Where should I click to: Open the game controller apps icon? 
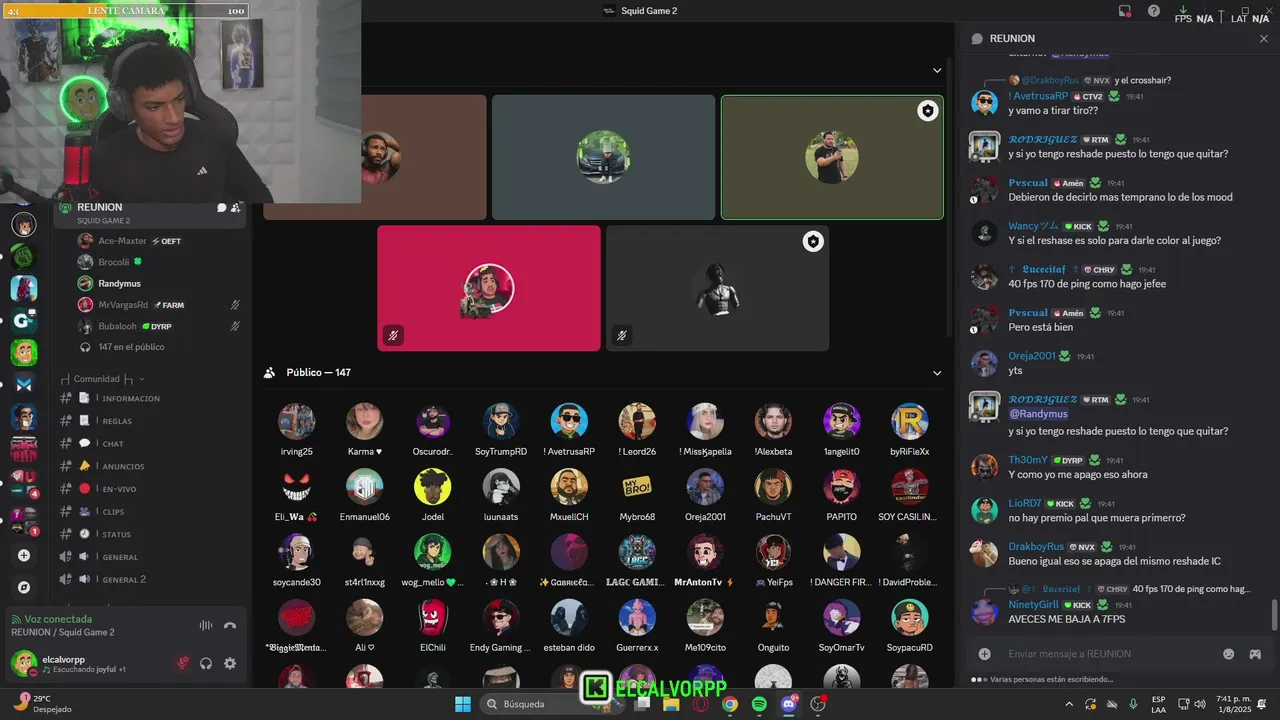[x=1255, y=654]
